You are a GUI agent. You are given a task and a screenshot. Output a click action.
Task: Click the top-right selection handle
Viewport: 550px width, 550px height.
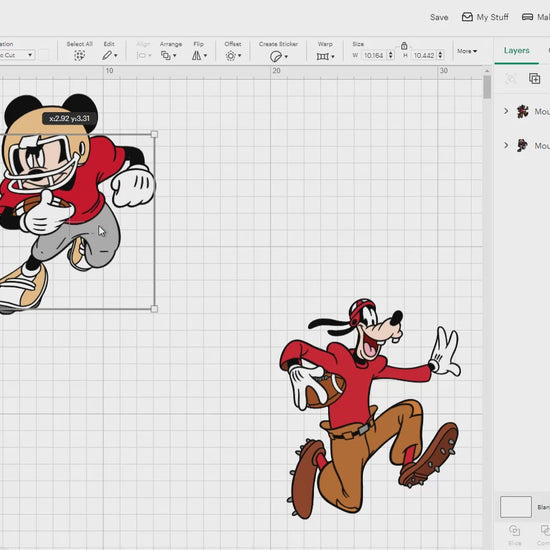pos(154,134)
